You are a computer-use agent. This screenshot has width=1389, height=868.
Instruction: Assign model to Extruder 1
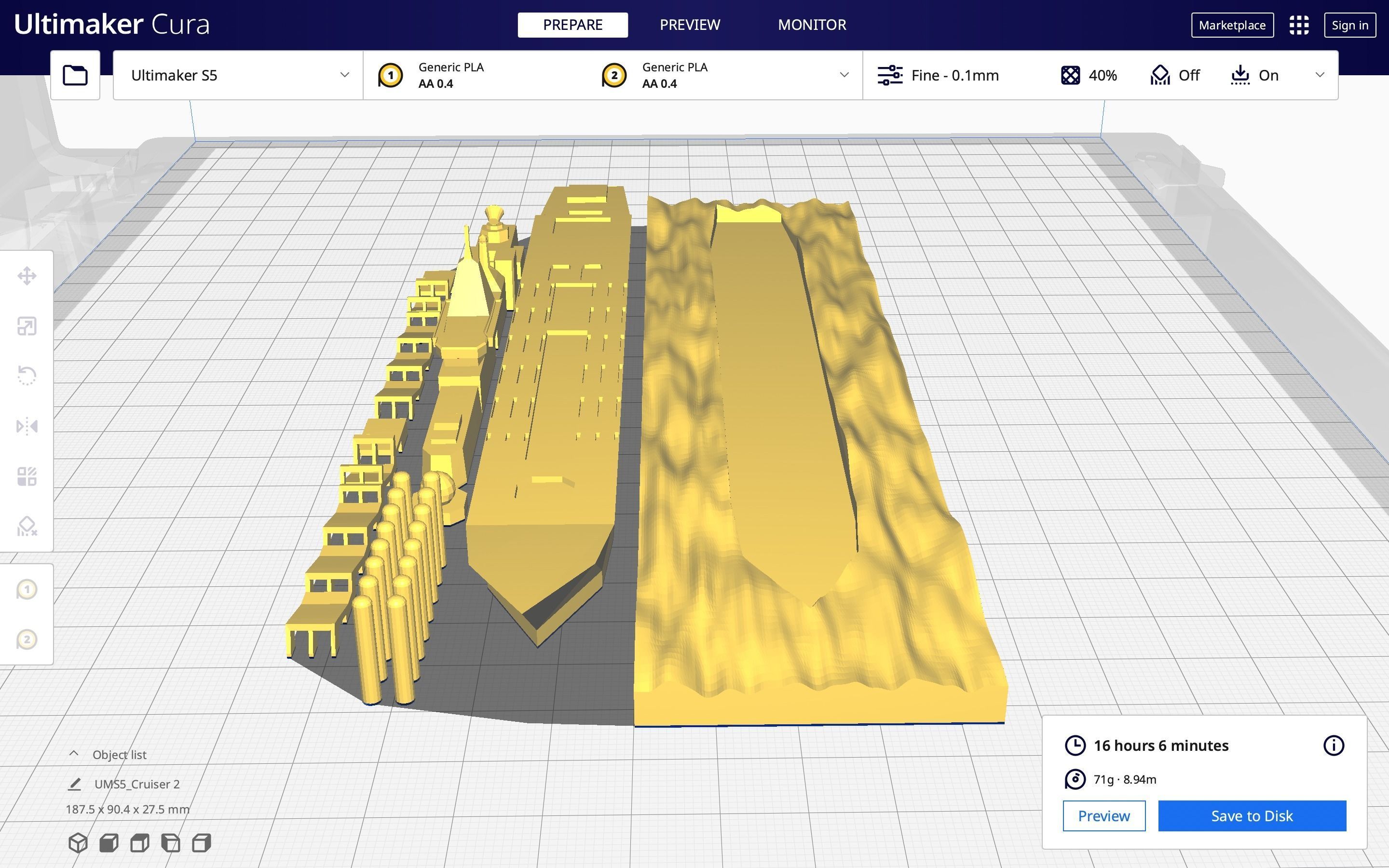(x=27, y=590)
